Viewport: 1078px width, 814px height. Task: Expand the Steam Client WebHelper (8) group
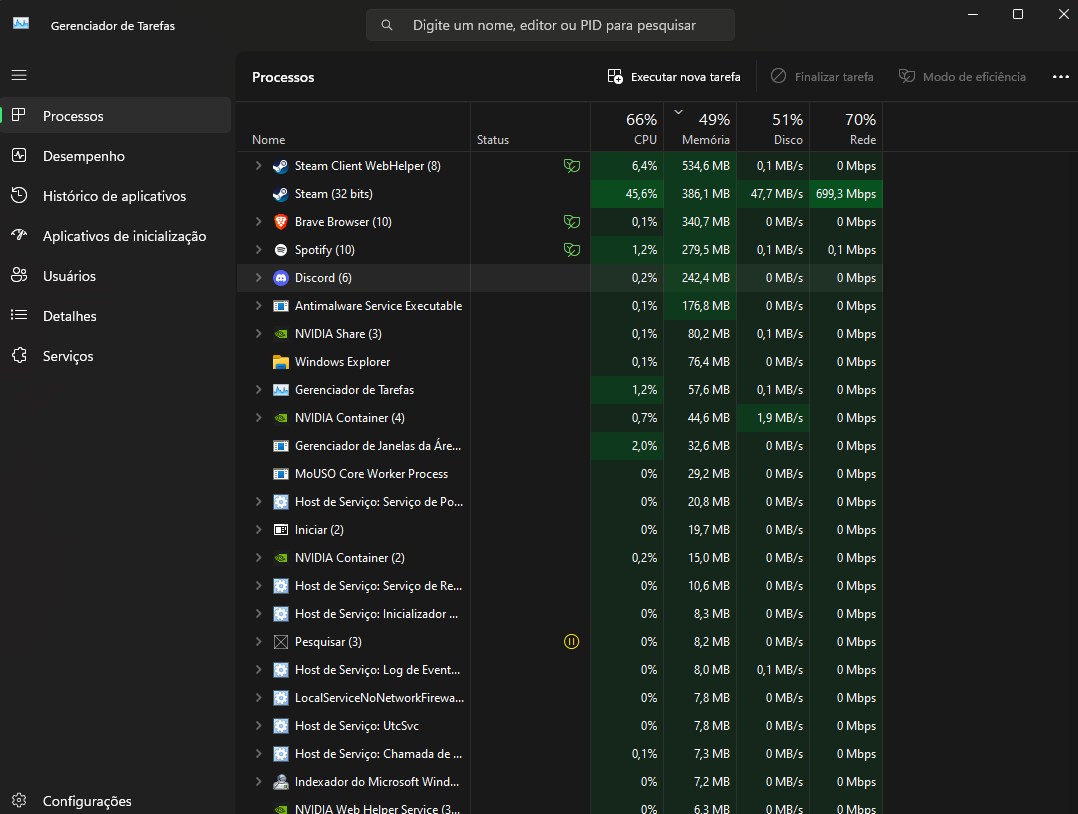(x=258, y=166)
